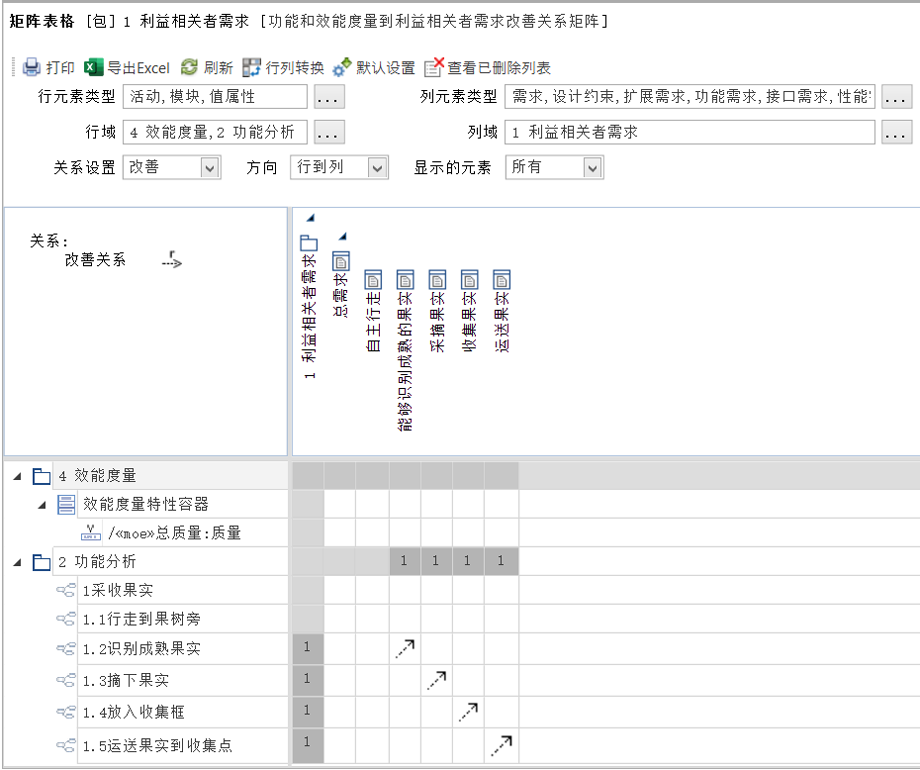The height and width of the screenshot is (770, 920).
Task: Click the 列域 利益相关者需求 input field
Action: pos(690,132)
